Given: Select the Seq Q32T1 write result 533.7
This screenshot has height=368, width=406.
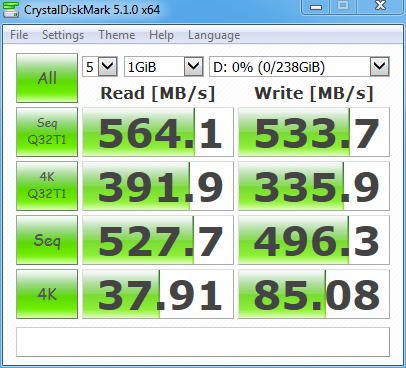Looking at the screenshot, I should click(x=314, y=132).
